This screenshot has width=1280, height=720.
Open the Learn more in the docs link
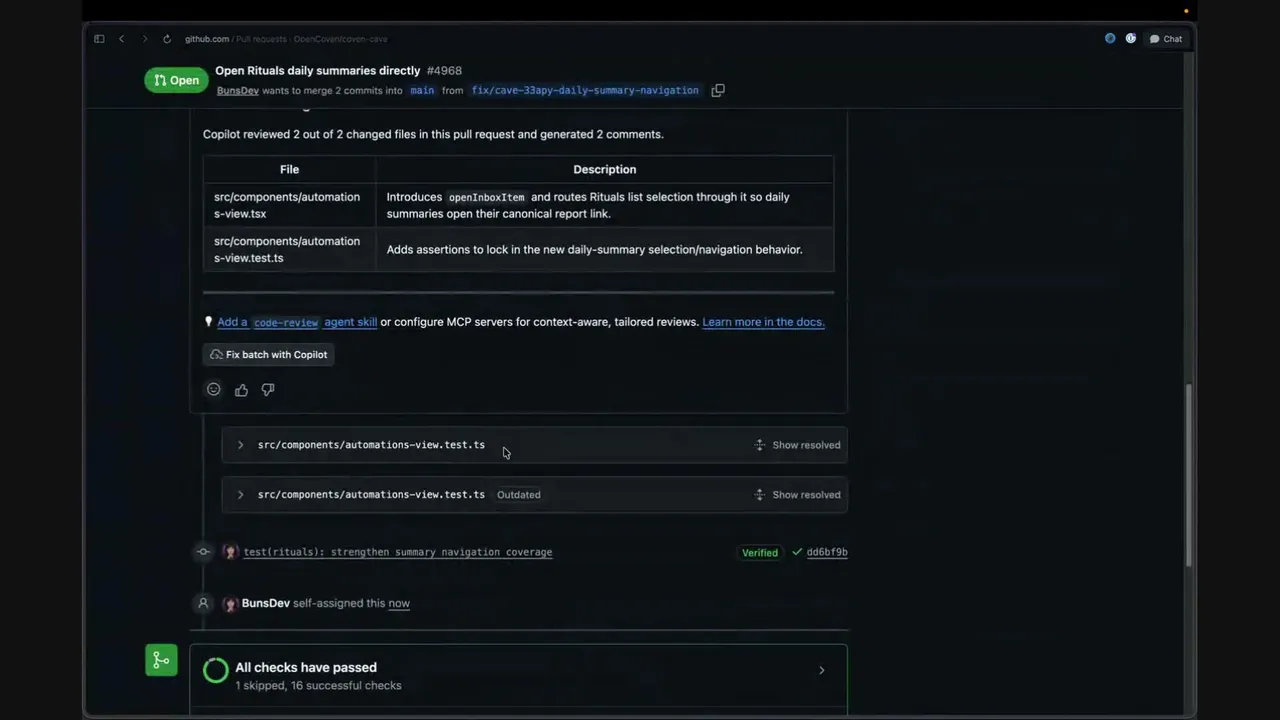(x=763, y=322)
